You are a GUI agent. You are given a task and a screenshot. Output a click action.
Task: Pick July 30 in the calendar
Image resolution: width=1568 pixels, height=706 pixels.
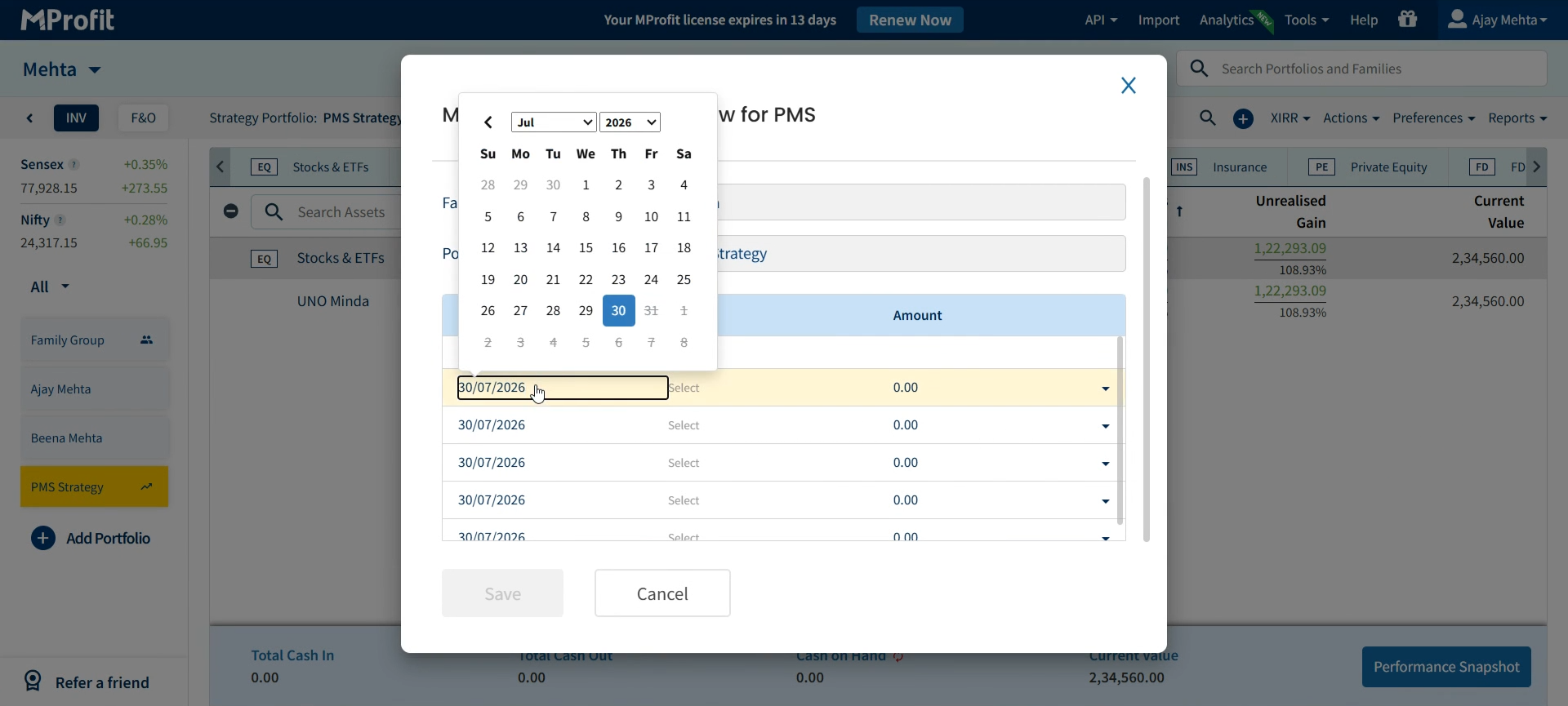[619, 311]
